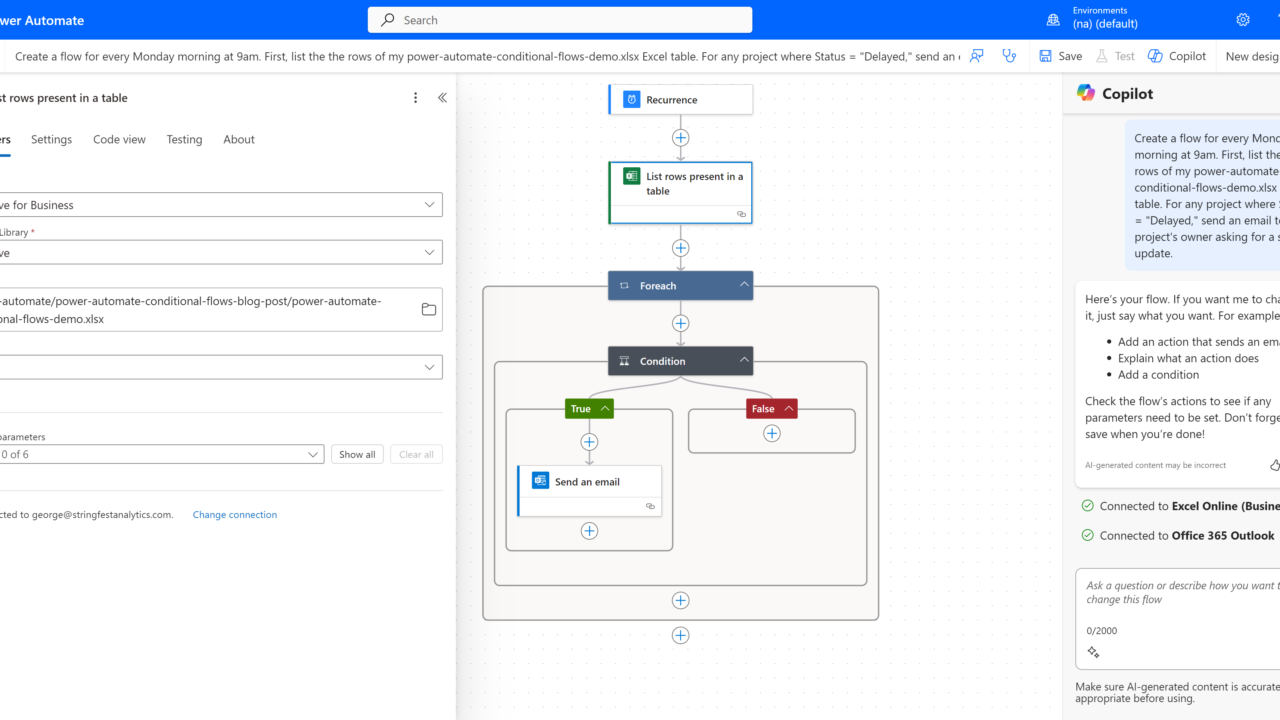Click the Change connection link

[235, 515]
